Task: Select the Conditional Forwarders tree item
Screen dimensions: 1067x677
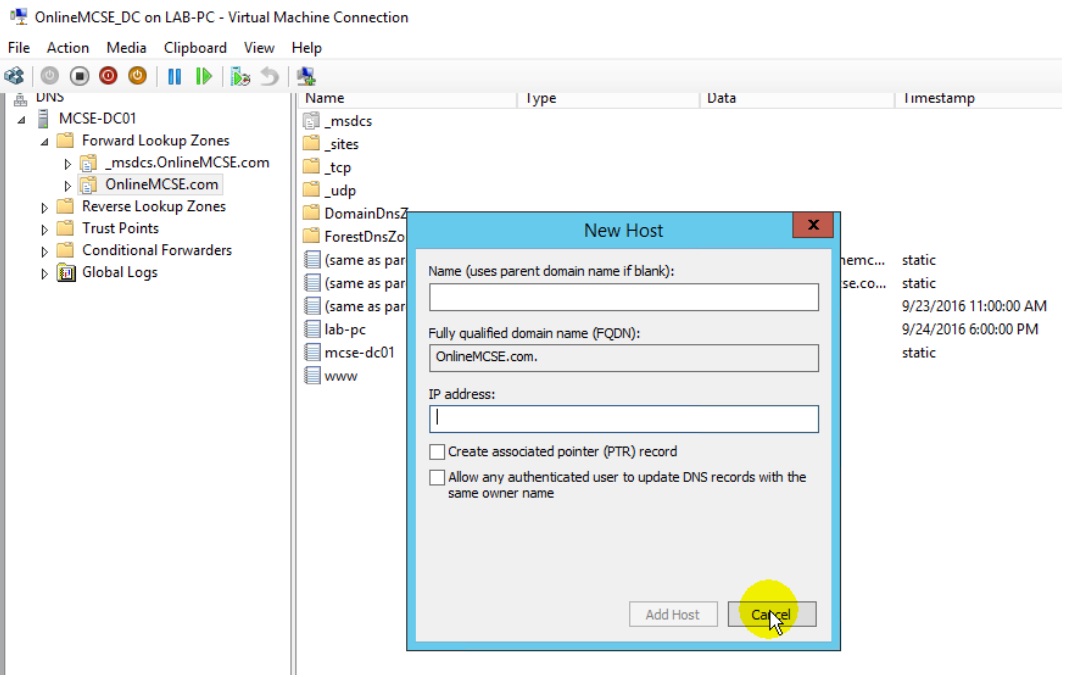Action: [156, 250]
